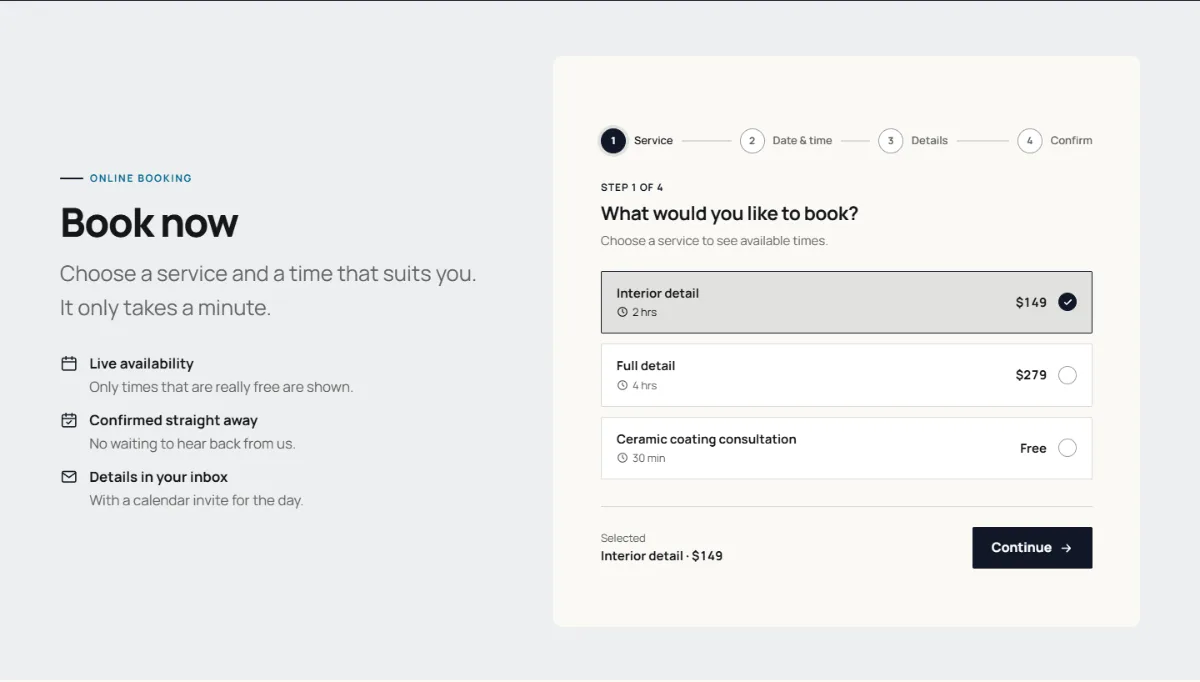This screenshot has width=1200, height=682.
Task: Click step 1 circle for Service
Action: (613, 141)
